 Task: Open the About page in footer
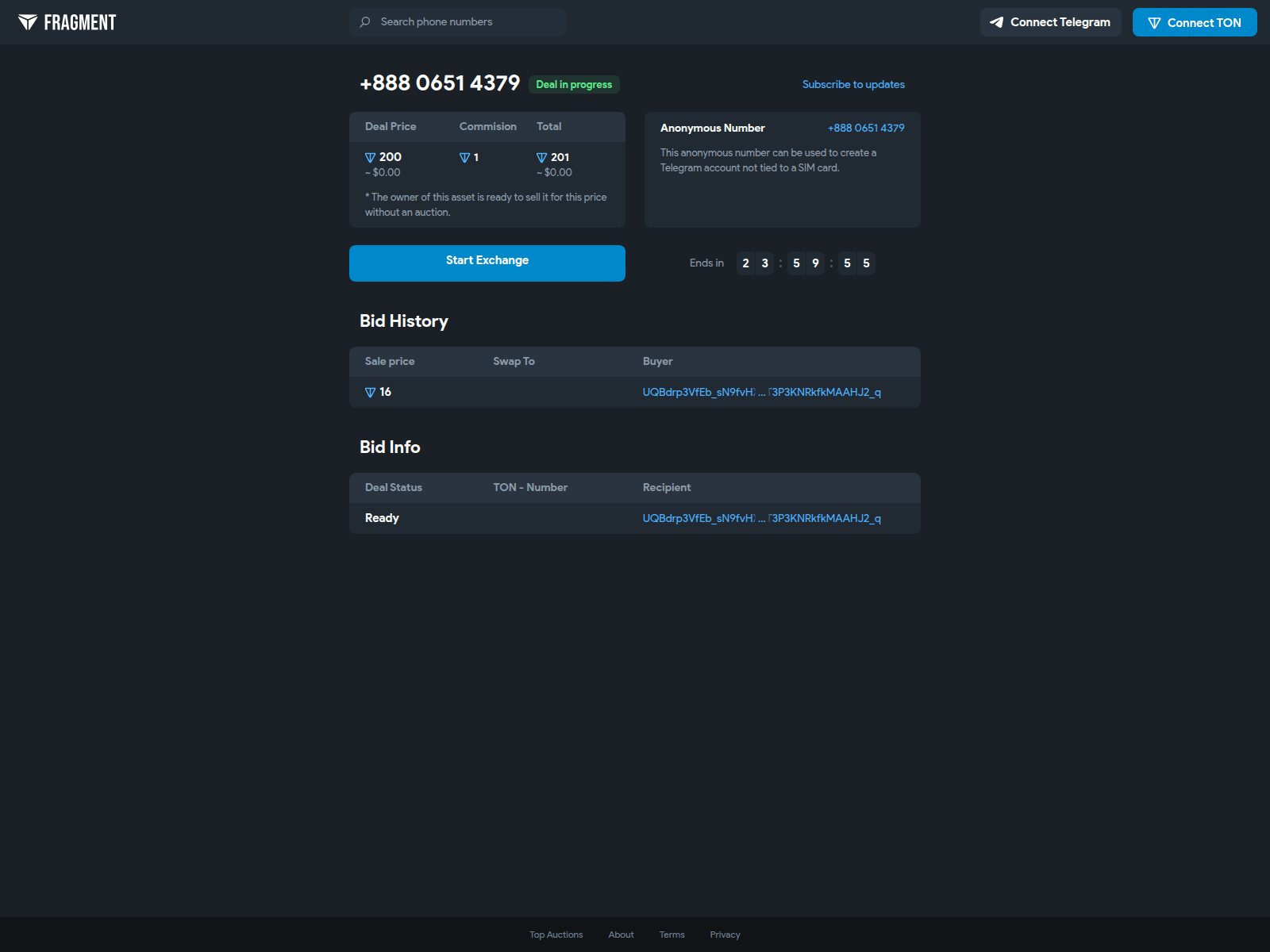tap(621, 935)
